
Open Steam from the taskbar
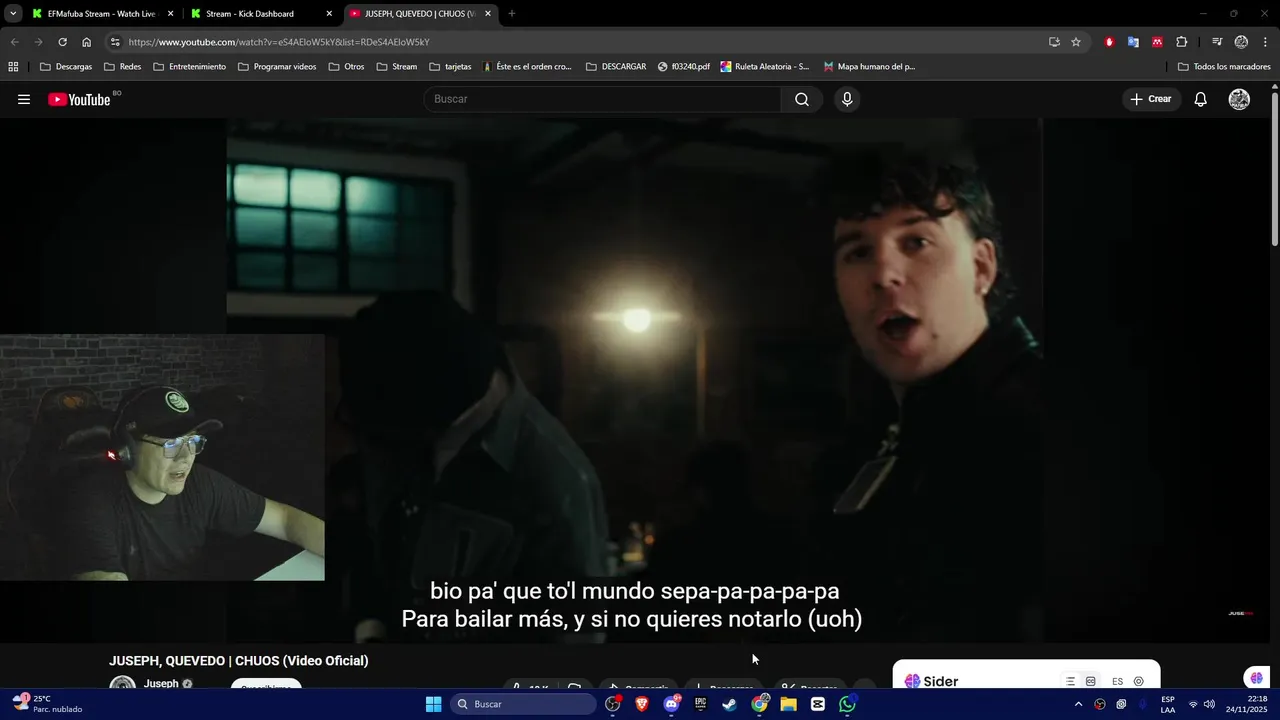coord(729,704)
